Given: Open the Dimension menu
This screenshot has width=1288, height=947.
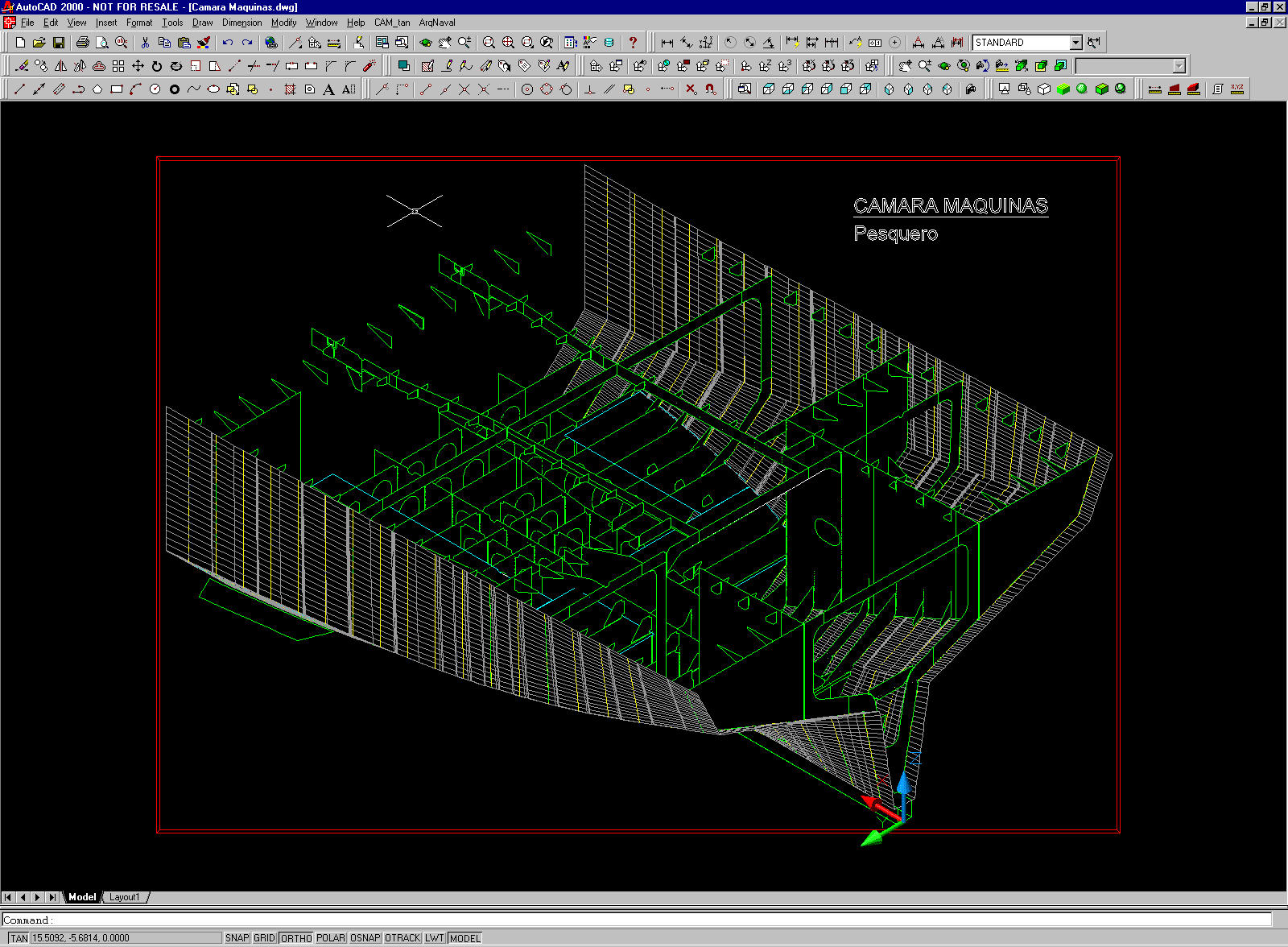Looking at the screenshot, I should point(242,23).
